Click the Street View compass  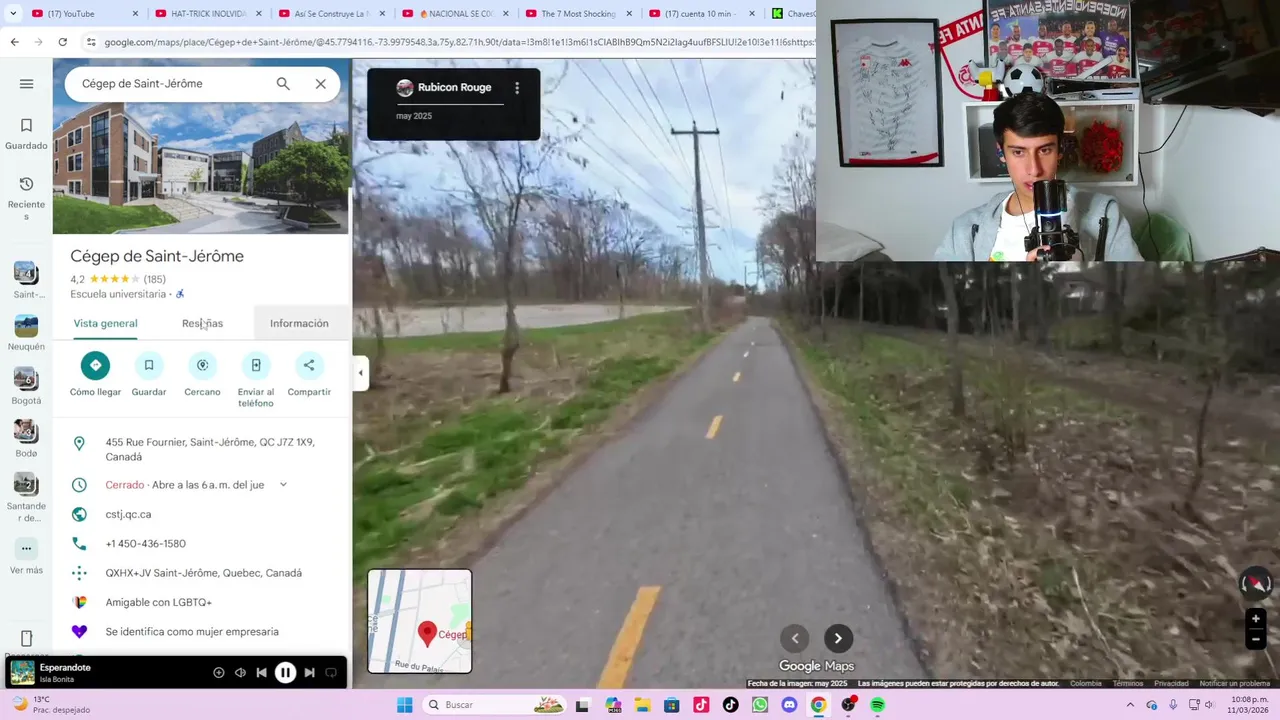[x=1255, y=583]
